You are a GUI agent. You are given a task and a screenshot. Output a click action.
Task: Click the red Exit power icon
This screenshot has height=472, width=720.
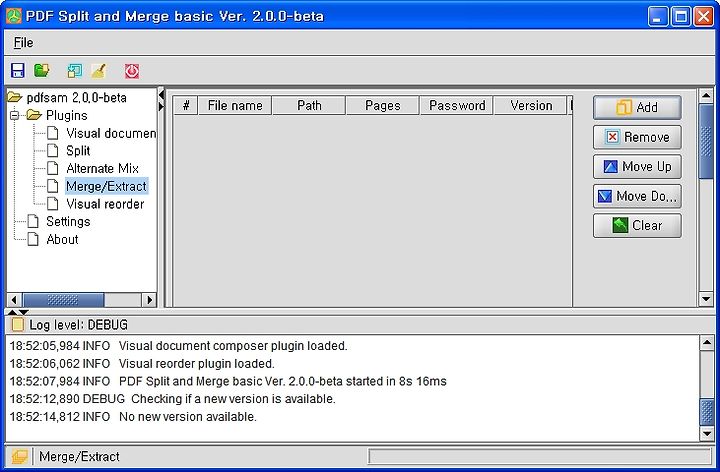[x=132, y=71]
